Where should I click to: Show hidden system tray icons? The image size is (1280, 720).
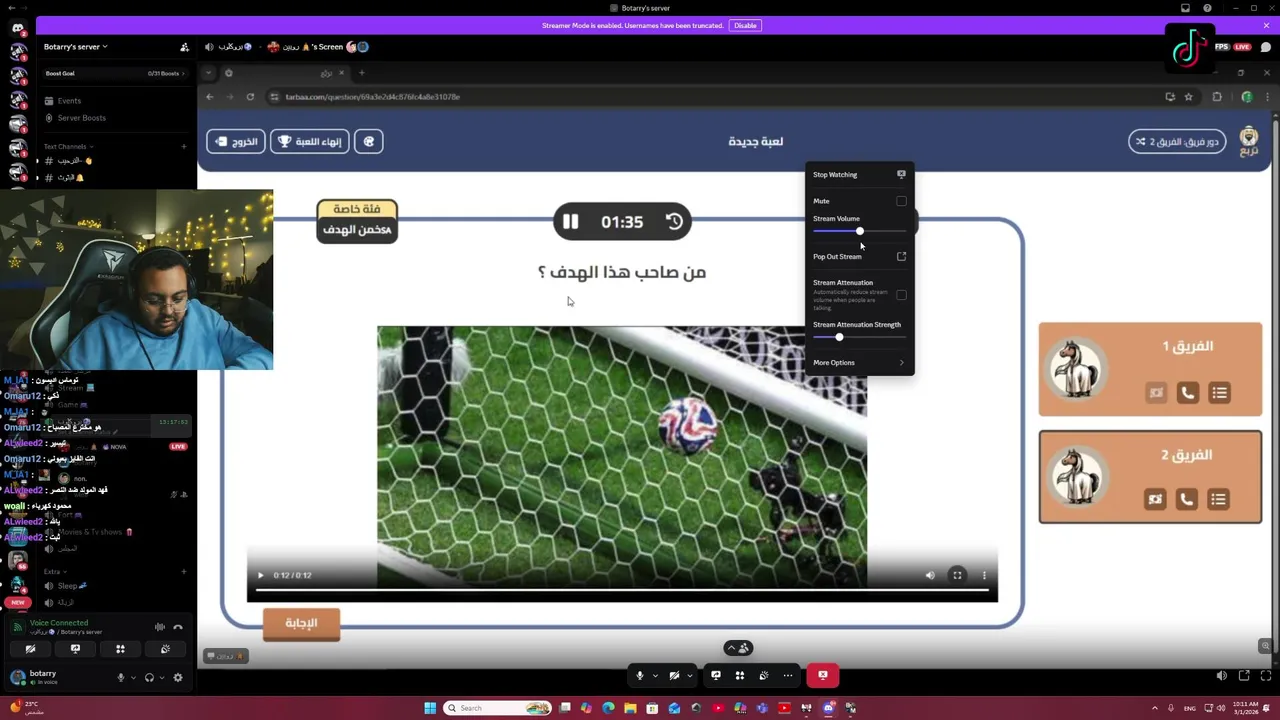pyautogui.click(x=1155, y=708)
